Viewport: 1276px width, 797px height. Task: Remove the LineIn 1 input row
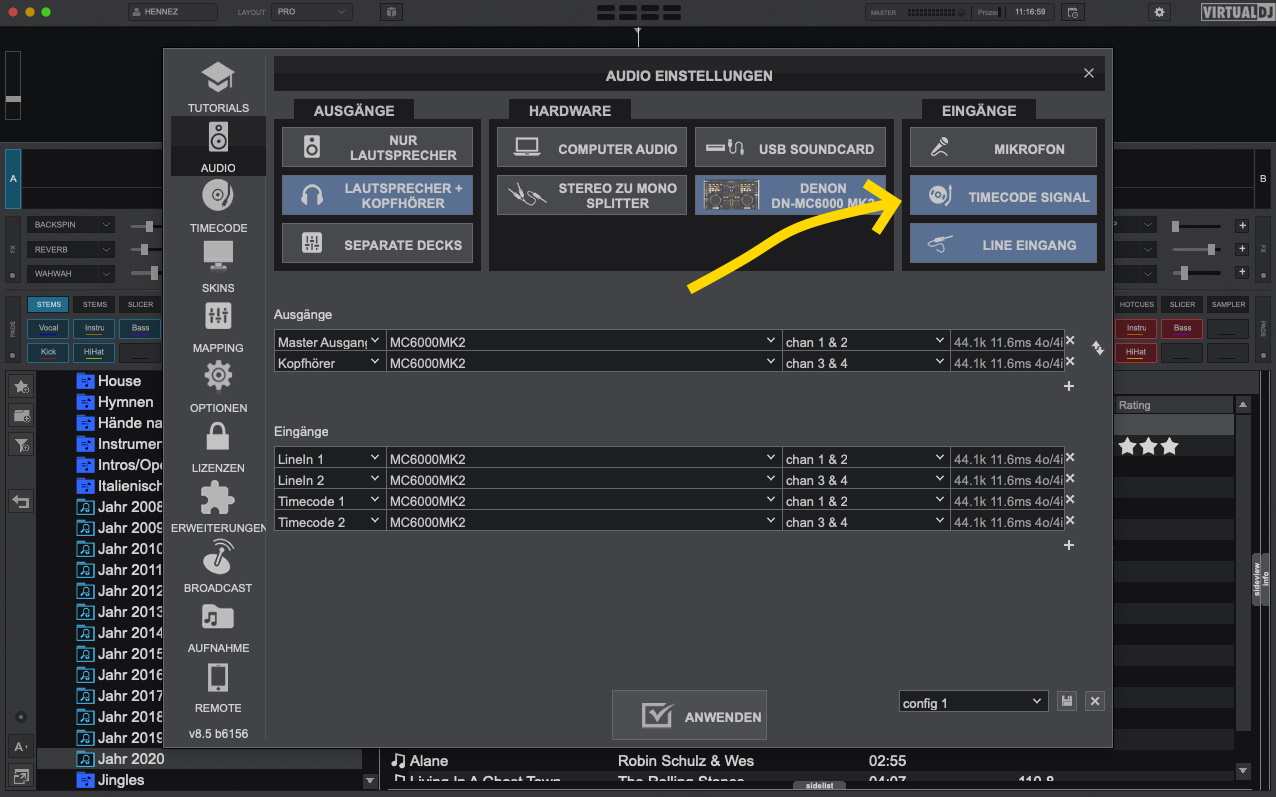(x=1070, y=458)
